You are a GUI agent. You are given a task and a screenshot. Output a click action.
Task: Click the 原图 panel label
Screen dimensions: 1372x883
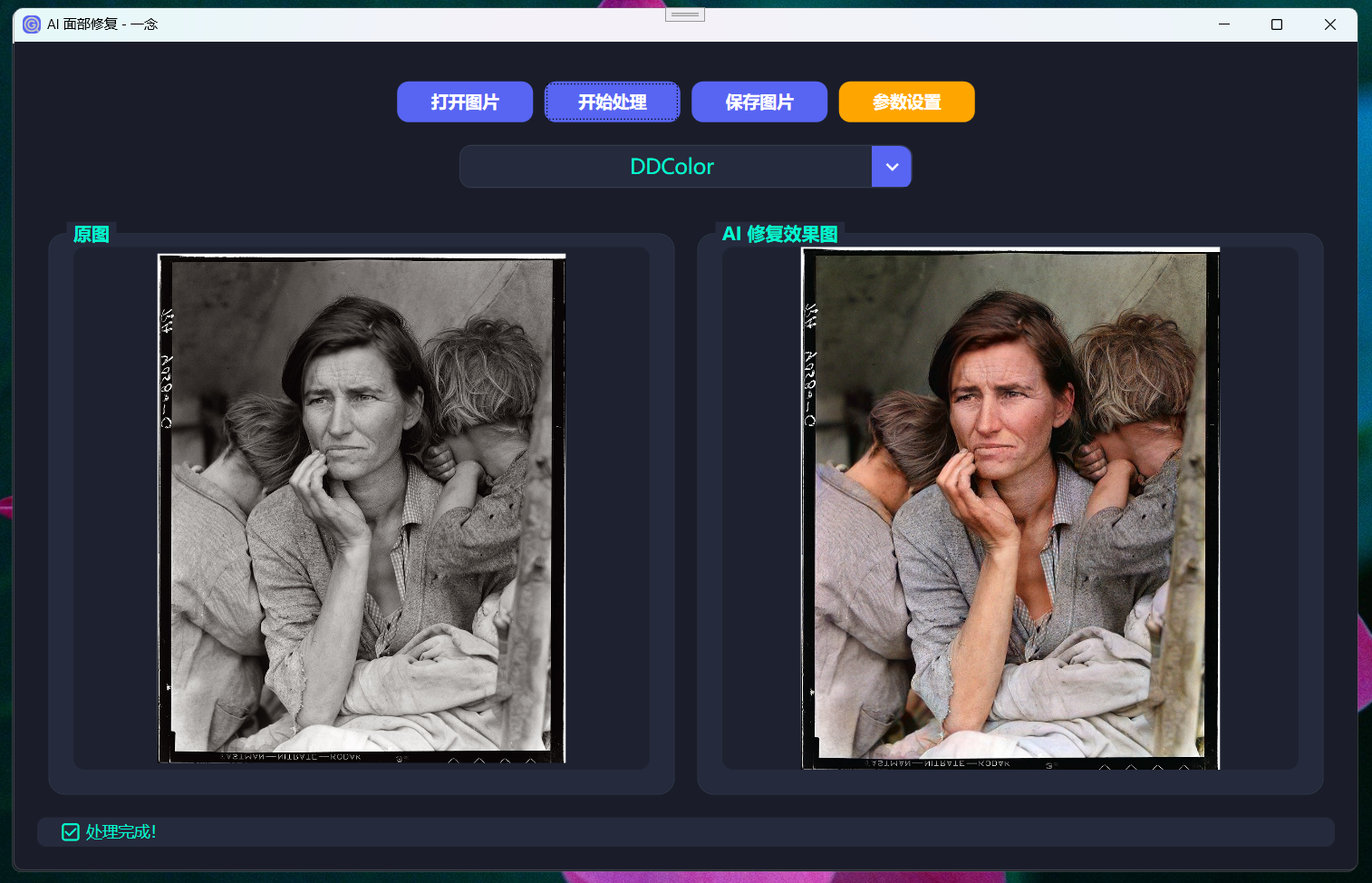click(x=92, y=234)
